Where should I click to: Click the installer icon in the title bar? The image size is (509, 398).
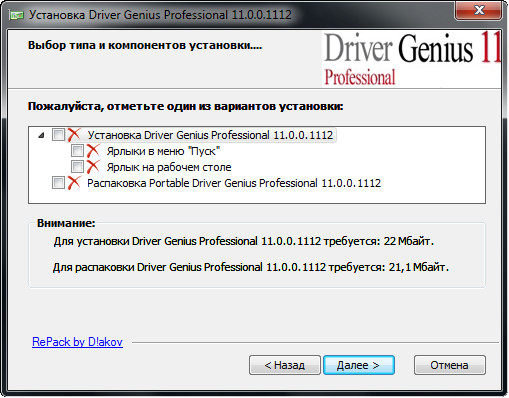pos(16,15)
